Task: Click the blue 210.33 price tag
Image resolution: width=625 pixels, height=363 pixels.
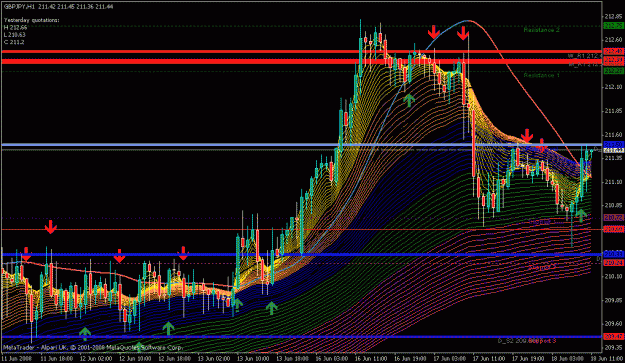Action: click(x=614, y=254)
